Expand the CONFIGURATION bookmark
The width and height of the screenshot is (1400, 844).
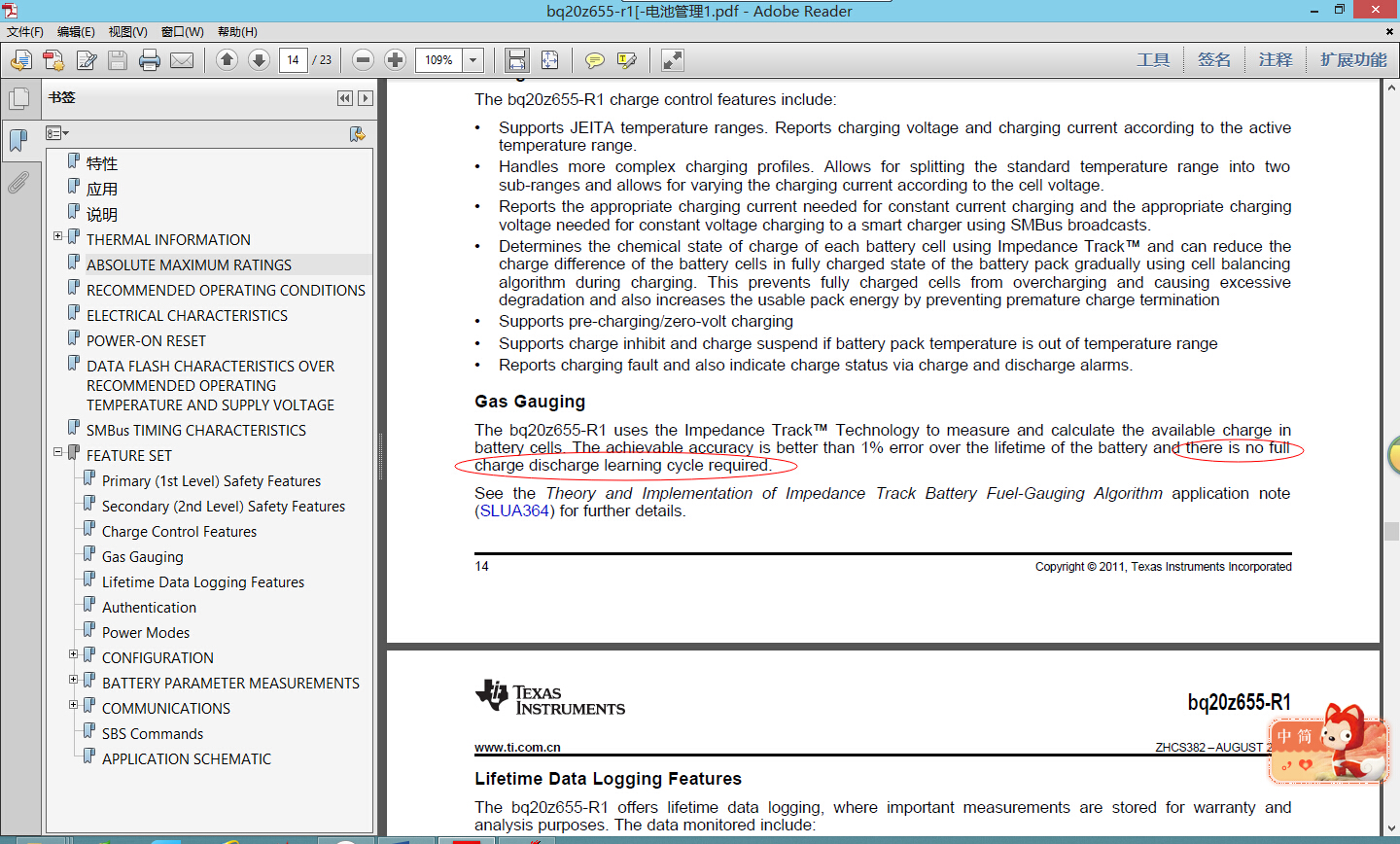[x=73, y=654]
